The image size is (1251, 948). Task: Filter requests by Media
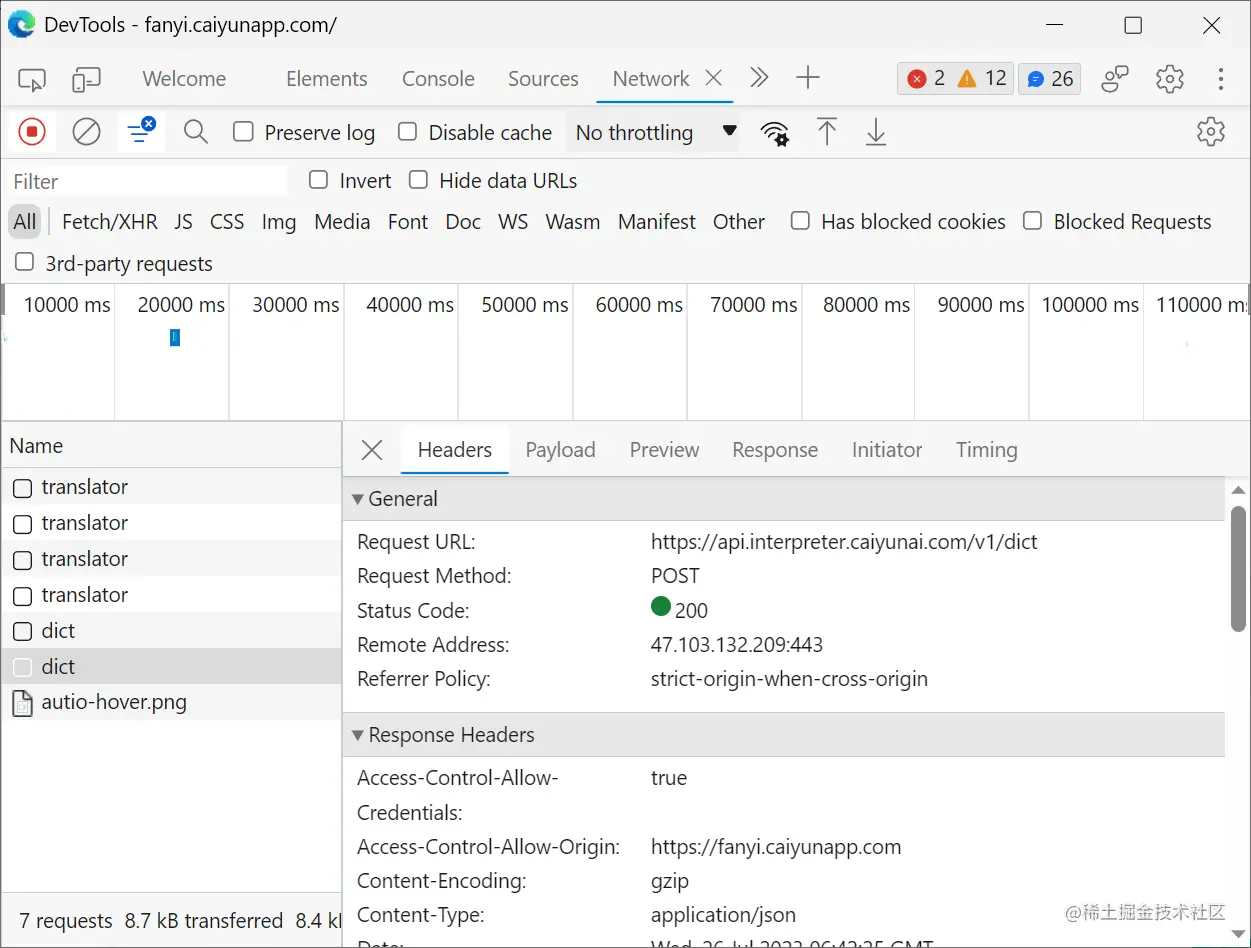pyautogui.click(x=342, y=222)
